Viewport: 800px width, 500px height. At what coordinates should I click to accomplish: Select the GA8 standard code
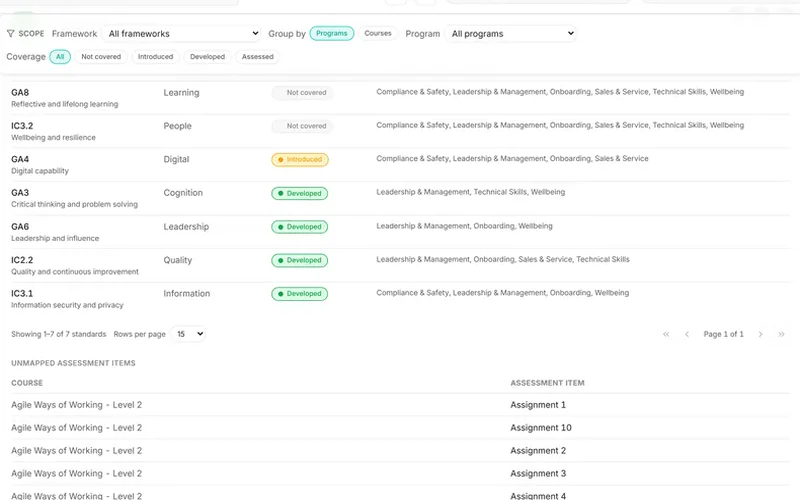[20, 92]
